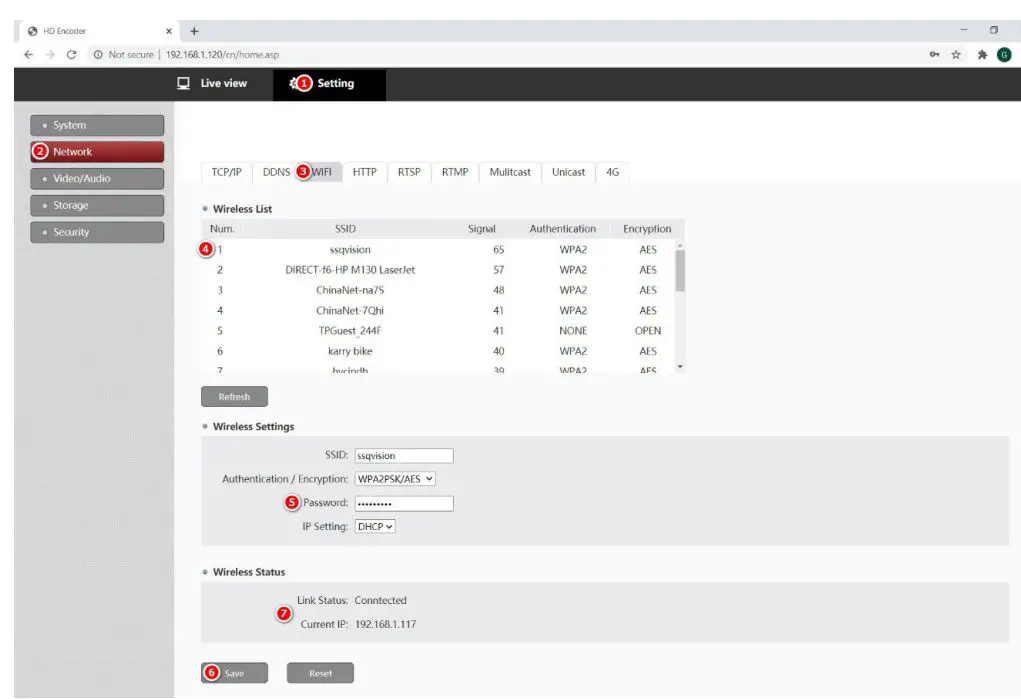This screenshot has width=1021, height=699.
Task: Select System in the sidebar
Action: tap(97, 125)
